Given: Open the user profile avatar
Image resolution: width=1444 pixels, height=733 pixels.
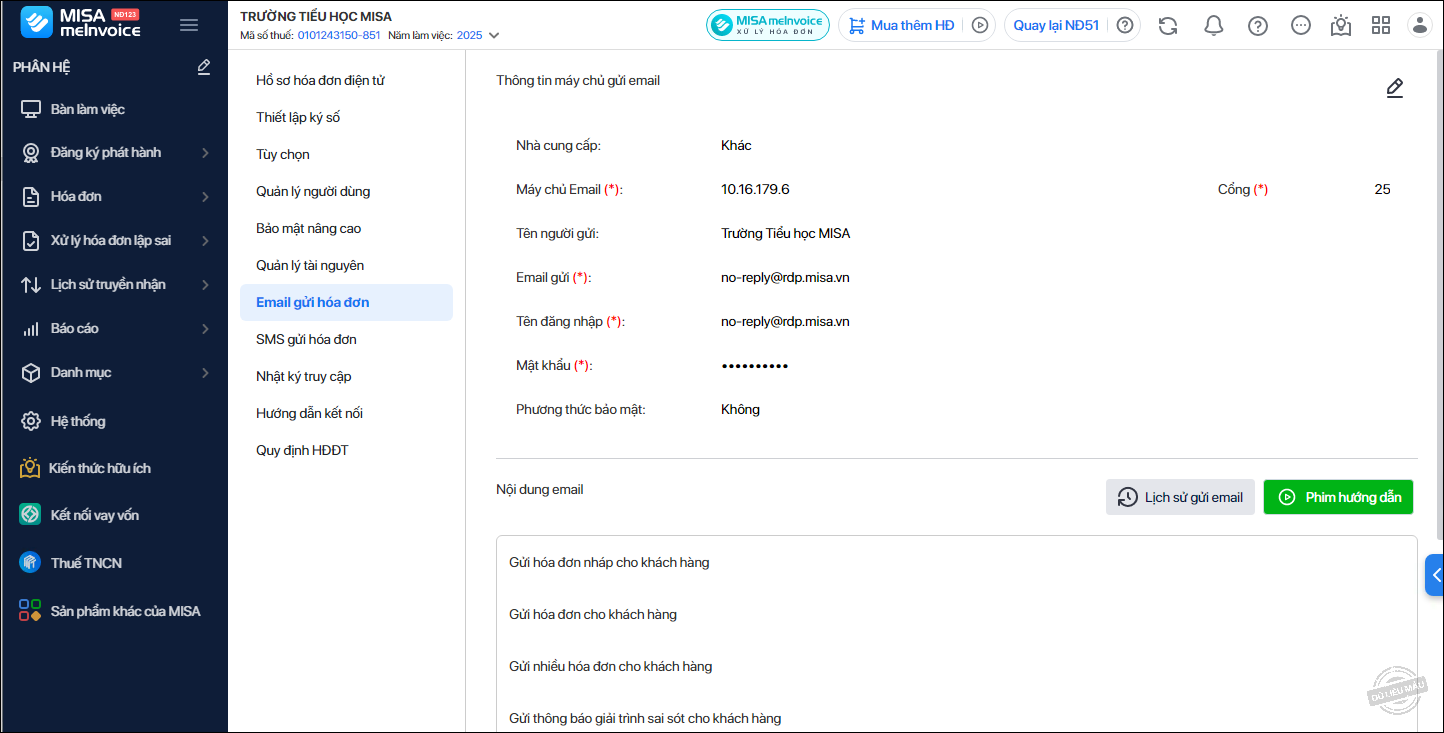Looking at the screenshot, I should tap(1419, 25).
